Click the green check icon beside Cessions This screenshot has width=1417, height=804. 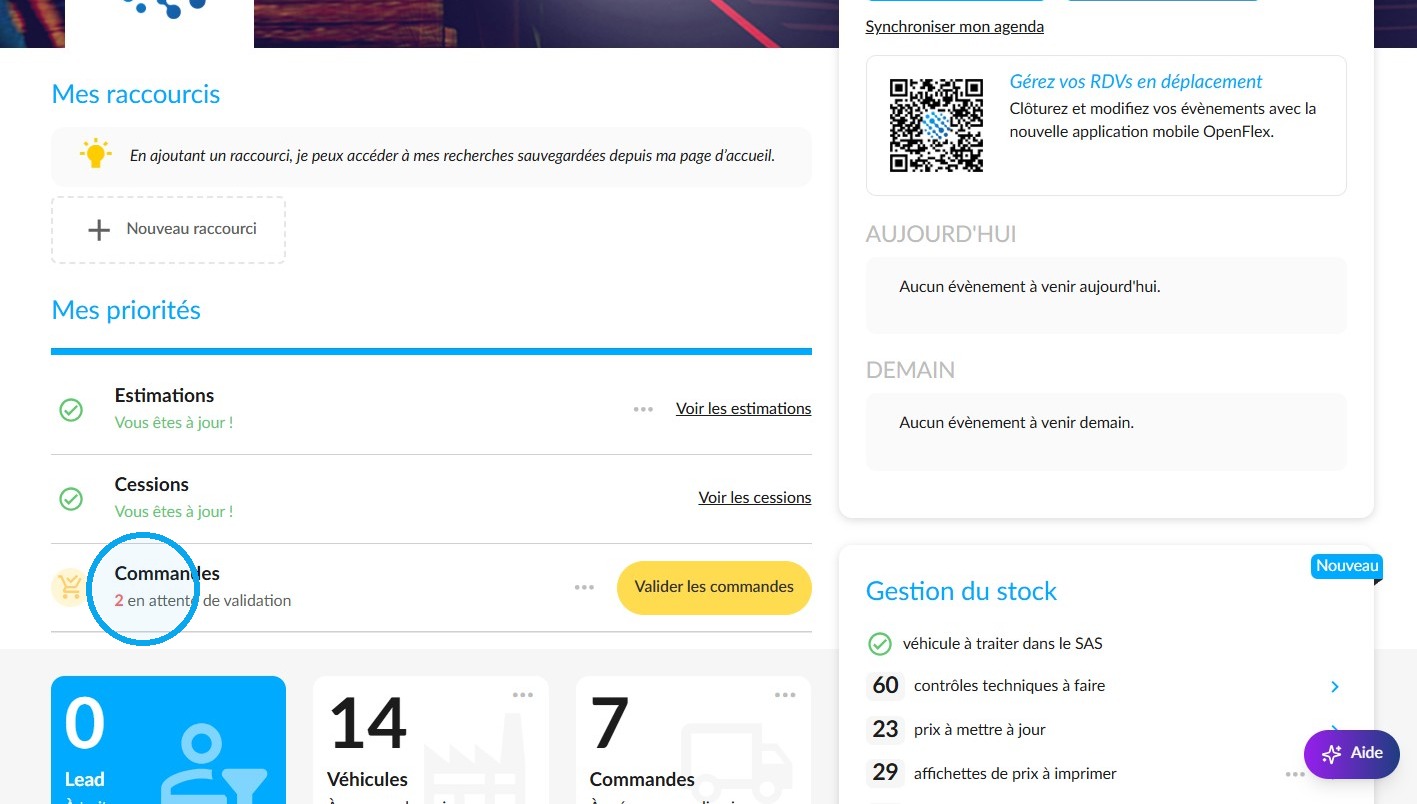tap(71, 498)
